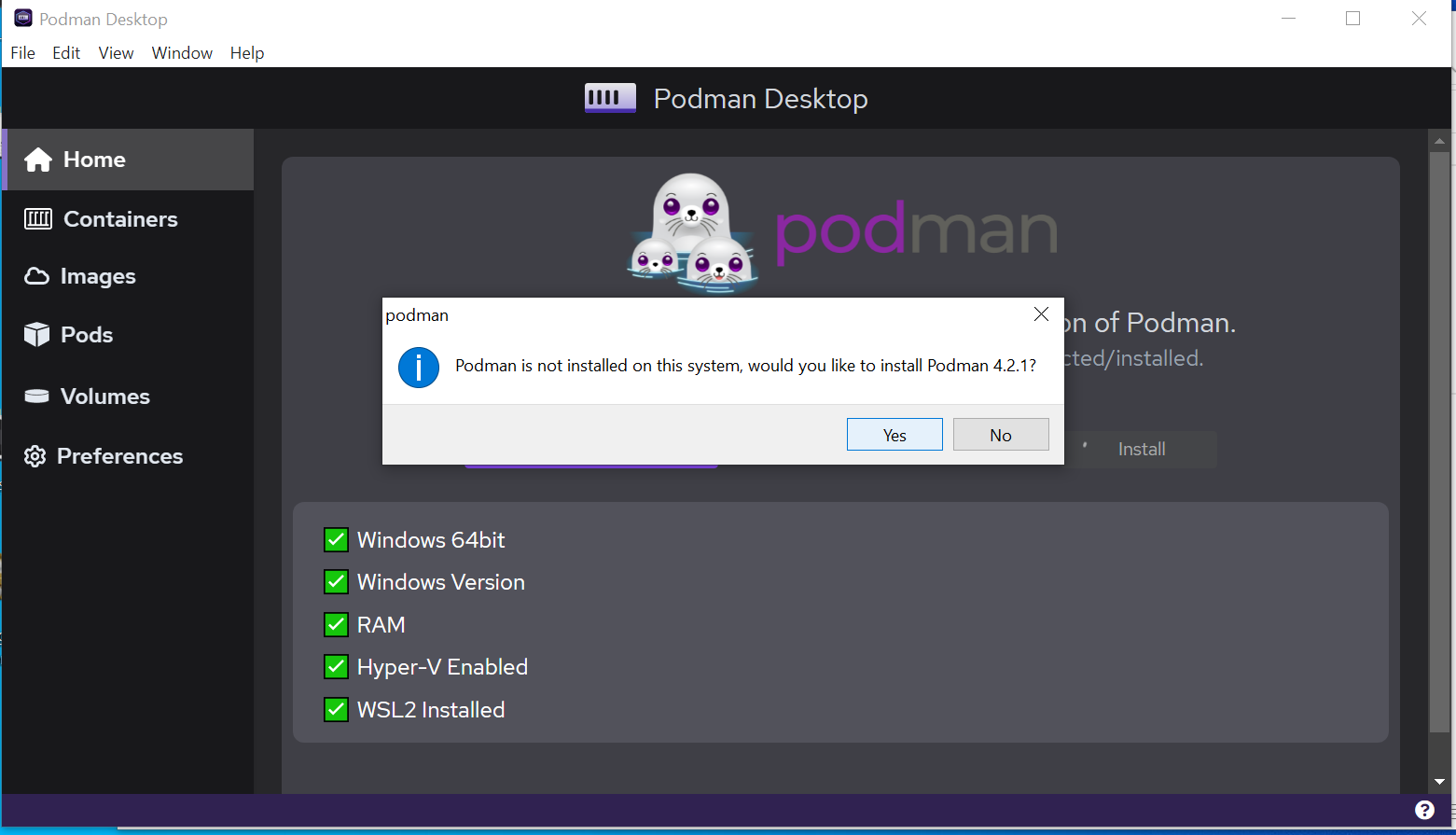
Task: Click the WSL2 Installed check mark
Action: tap(336, 710)
